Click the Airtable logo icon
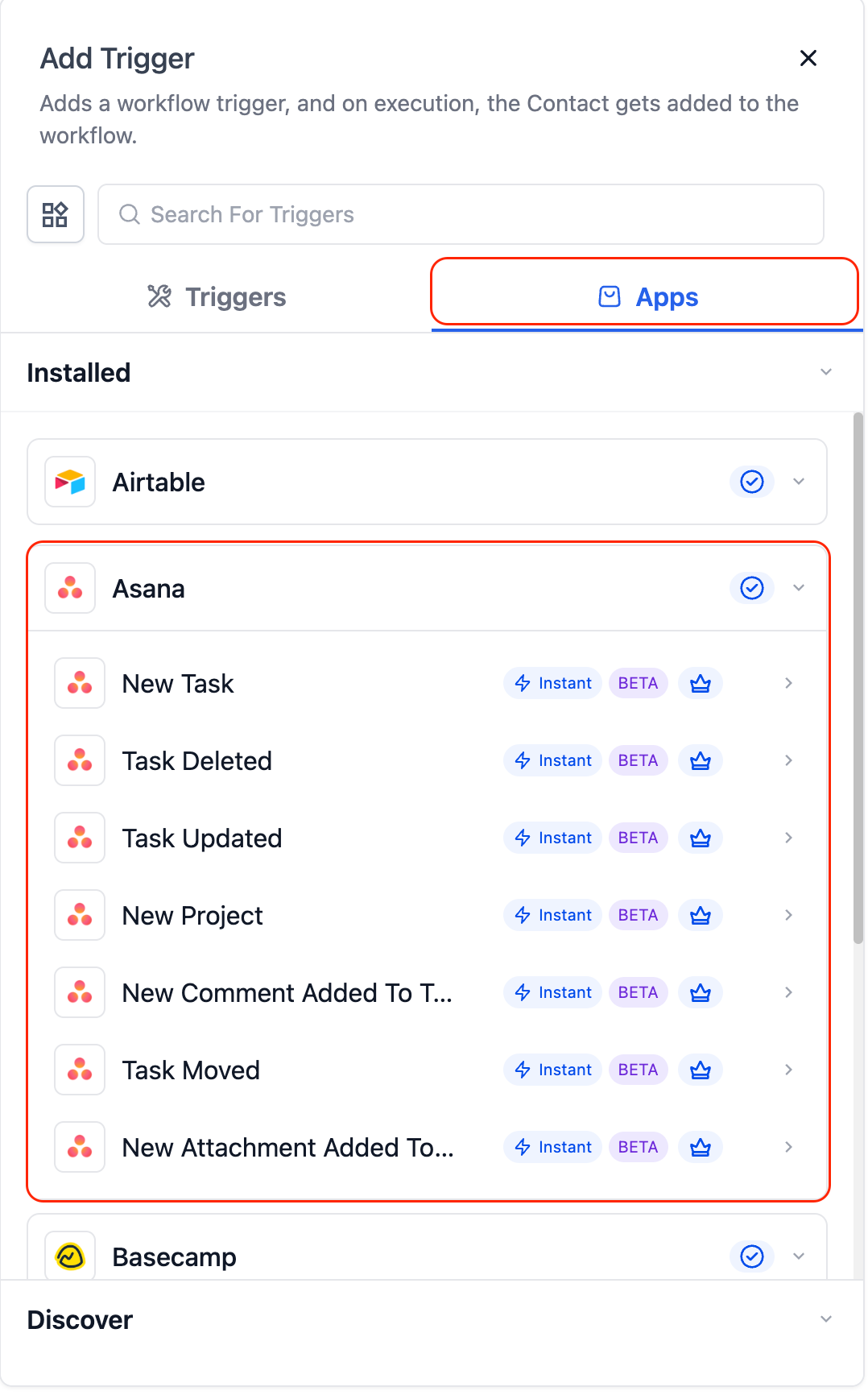868x1395 pixels. 70,482
